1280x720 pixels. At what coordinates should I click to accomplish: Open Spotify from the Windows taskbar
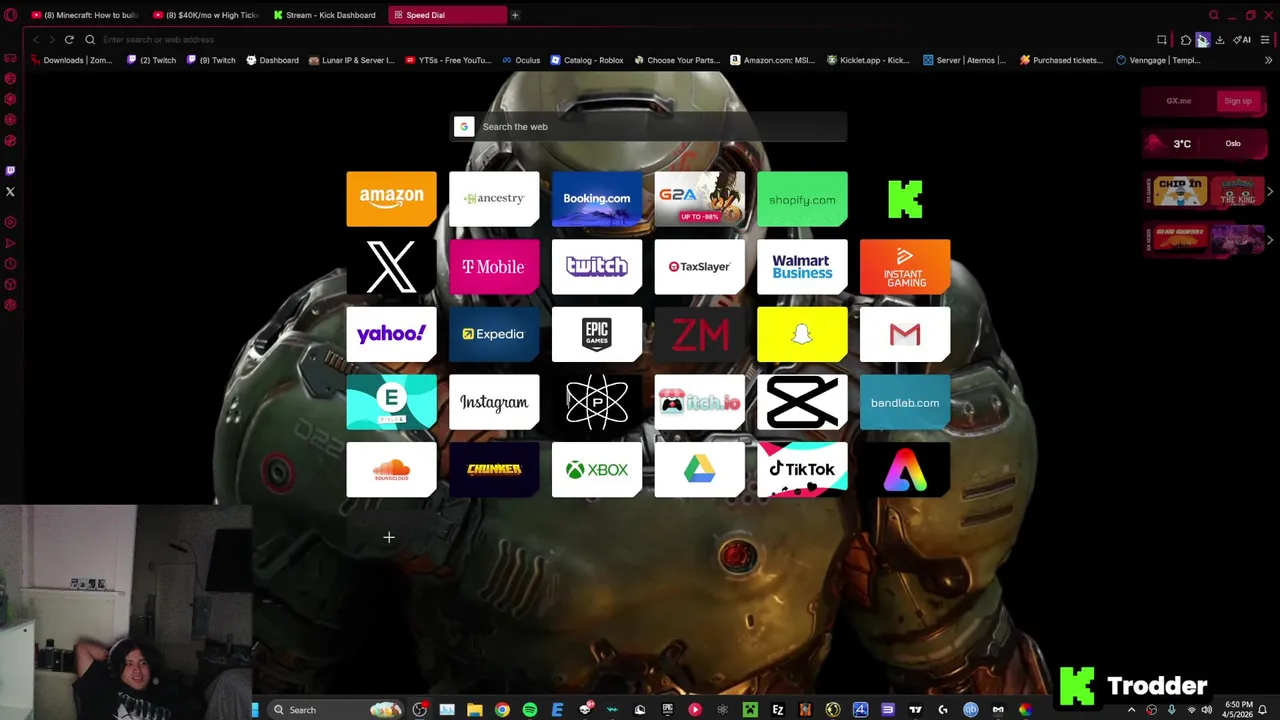tap(530, 710)
